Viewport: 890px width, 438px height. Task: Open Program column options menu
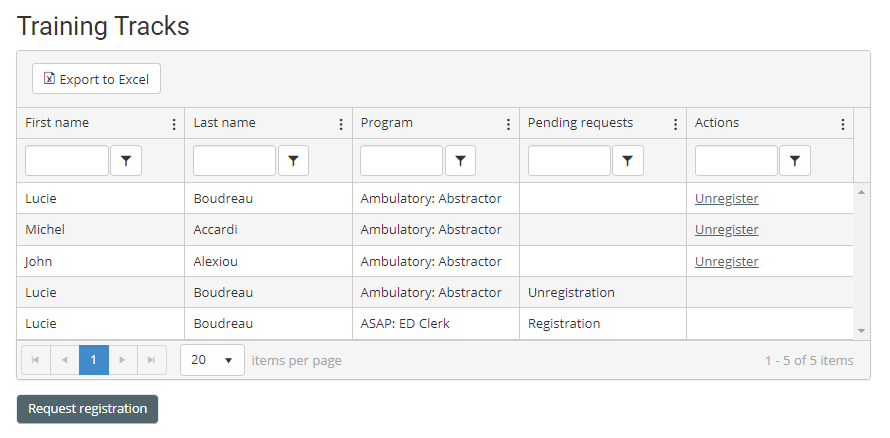(508, 124)
